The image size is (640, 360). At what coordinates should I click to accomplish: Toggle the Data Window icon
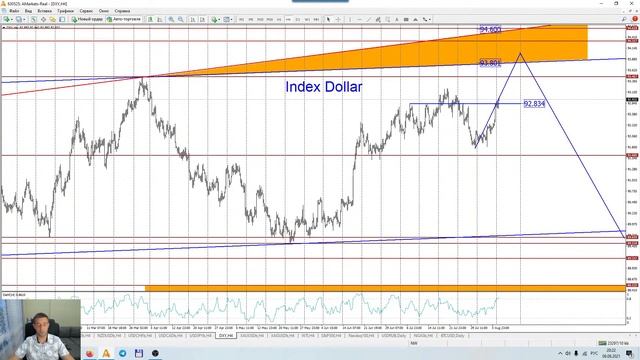[x=43, y=19]
